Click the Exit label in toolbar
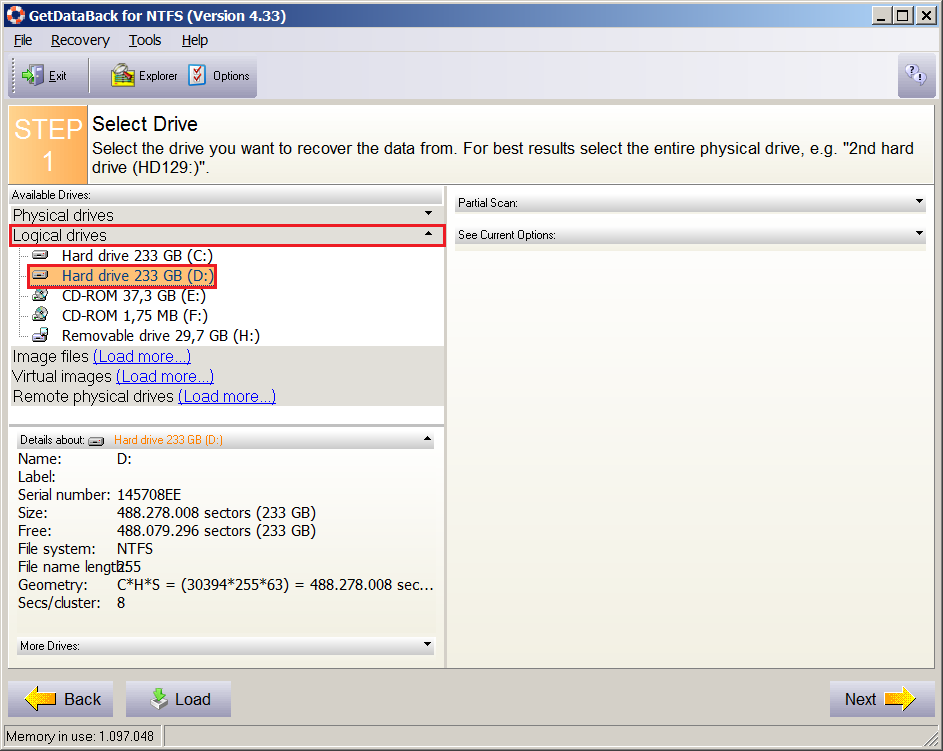 click(x=58, y=76)
